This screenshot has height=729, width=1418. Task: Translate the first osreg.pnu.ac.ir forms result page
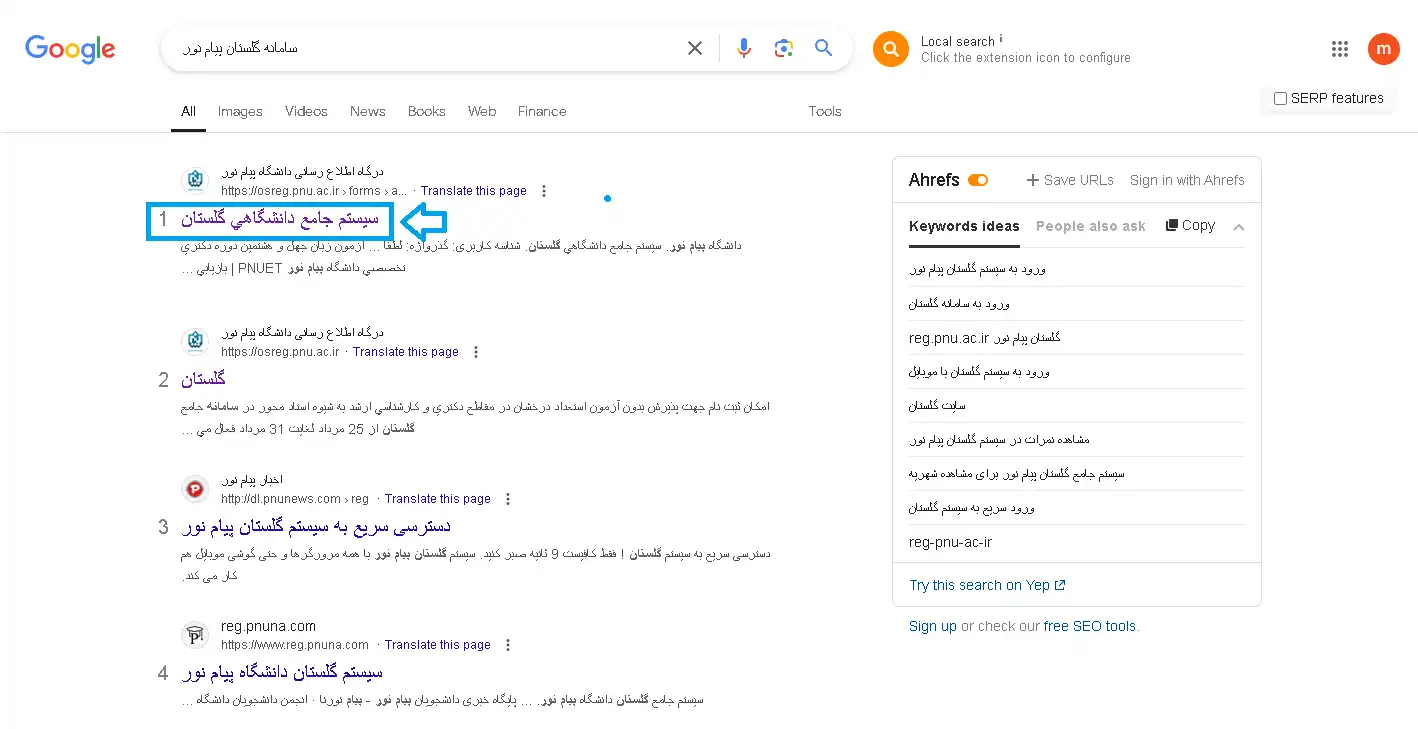[x=474, y=191]
